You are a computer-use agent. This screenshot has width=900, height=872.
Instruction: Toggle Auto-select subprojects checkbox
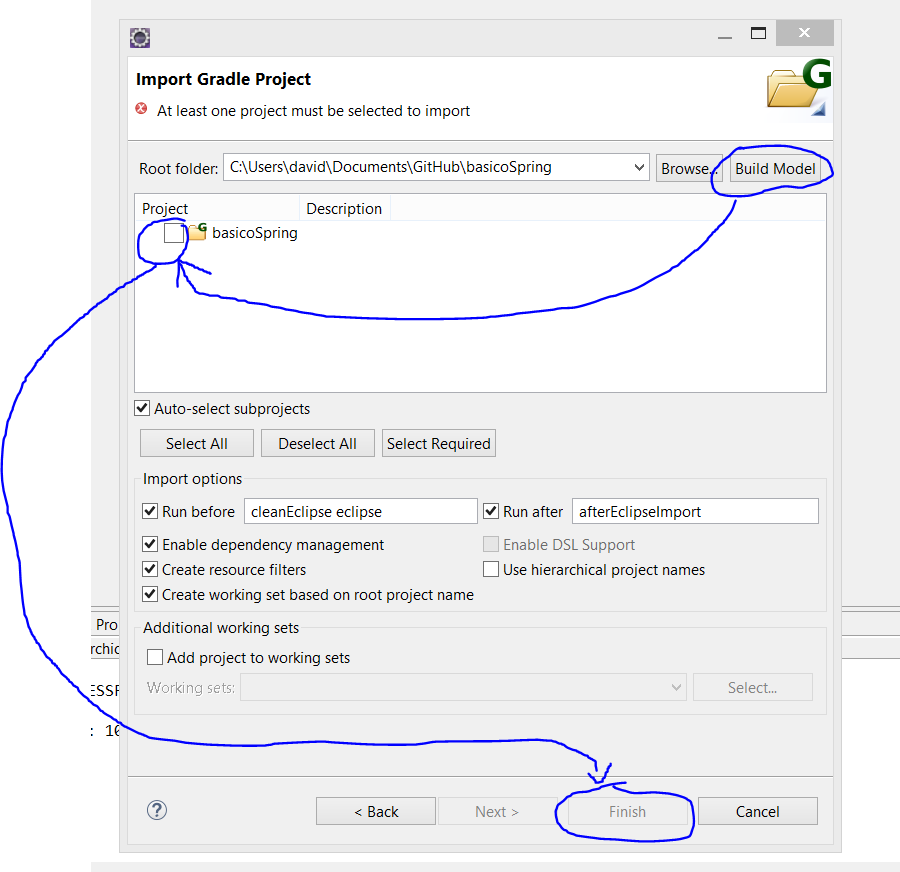[x=142, y=408]
